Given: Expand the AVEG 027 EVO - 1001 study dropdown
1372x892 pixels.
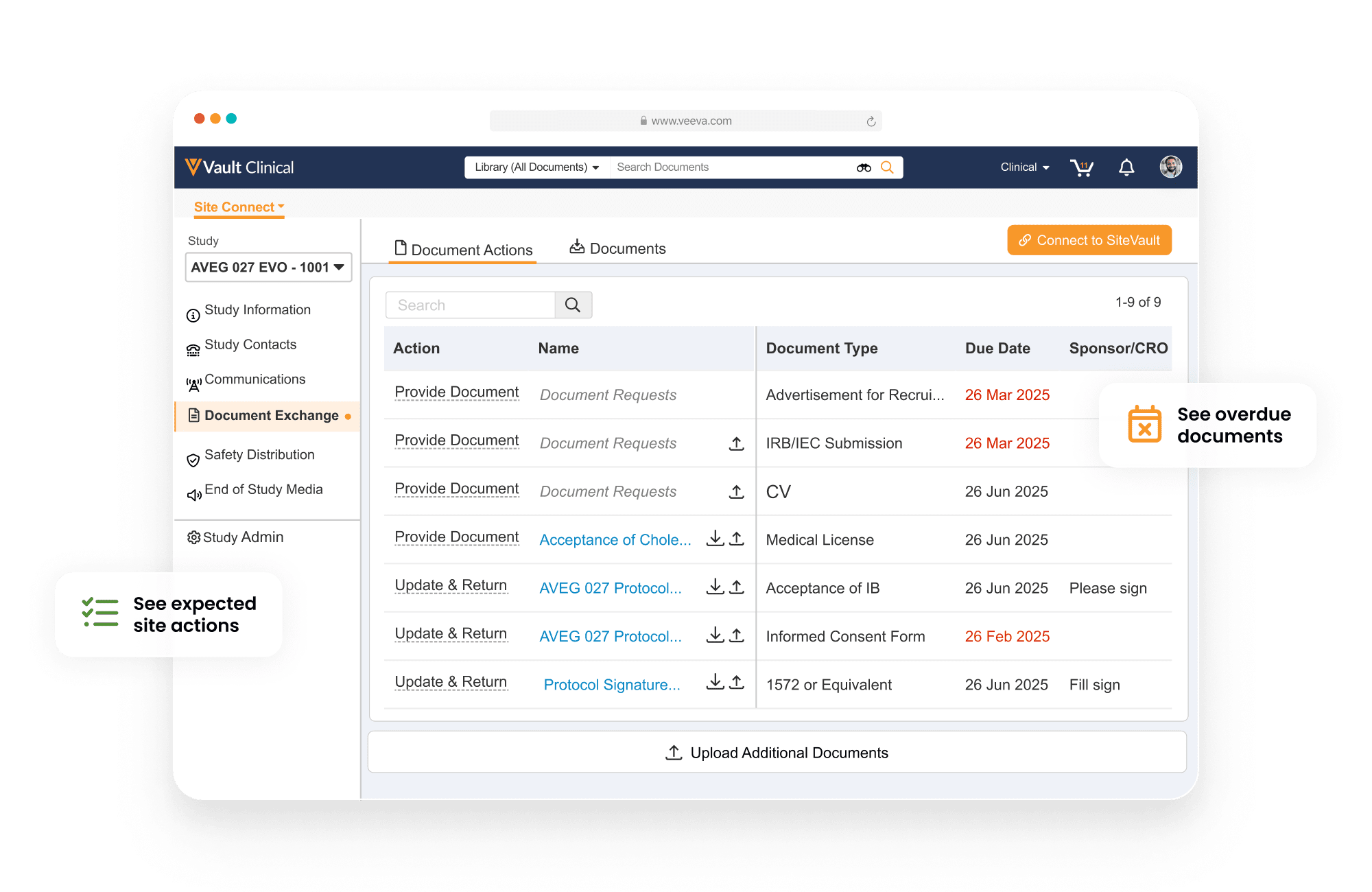Looking at the screenshot, I should click(268, 268).
